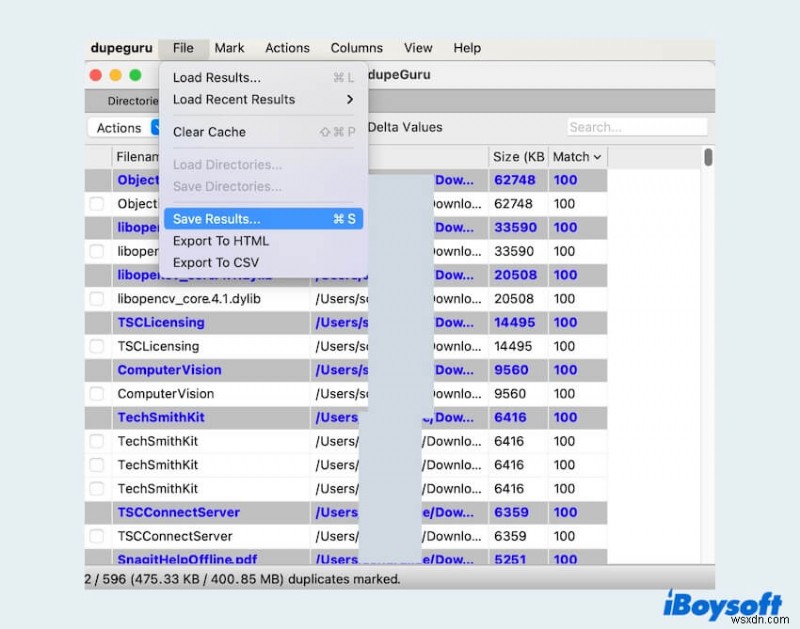
Task: Click bold size value 33590
Action: coord(515,228)
